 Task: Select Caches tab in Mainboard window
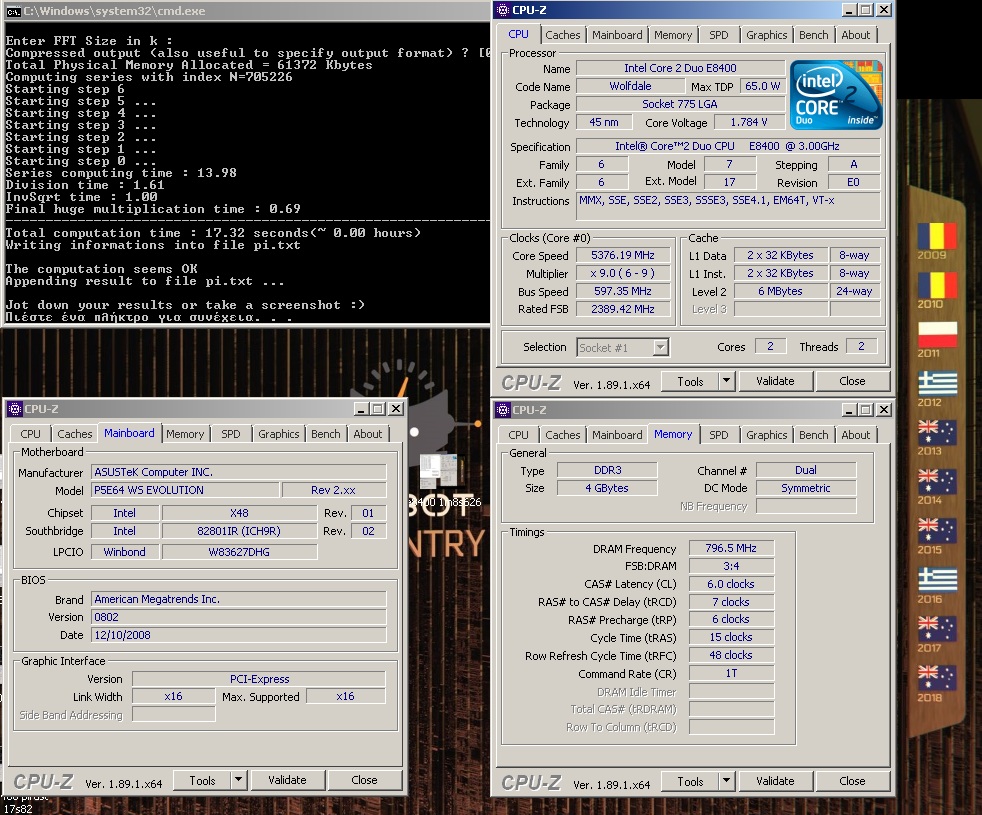pyautogui.click(x=75, y=434)
